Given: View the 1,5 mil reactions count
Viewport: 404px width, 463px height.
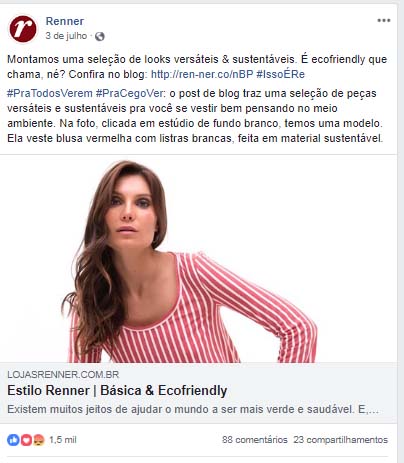Looking at the screenshot, I should coord(63,440).
